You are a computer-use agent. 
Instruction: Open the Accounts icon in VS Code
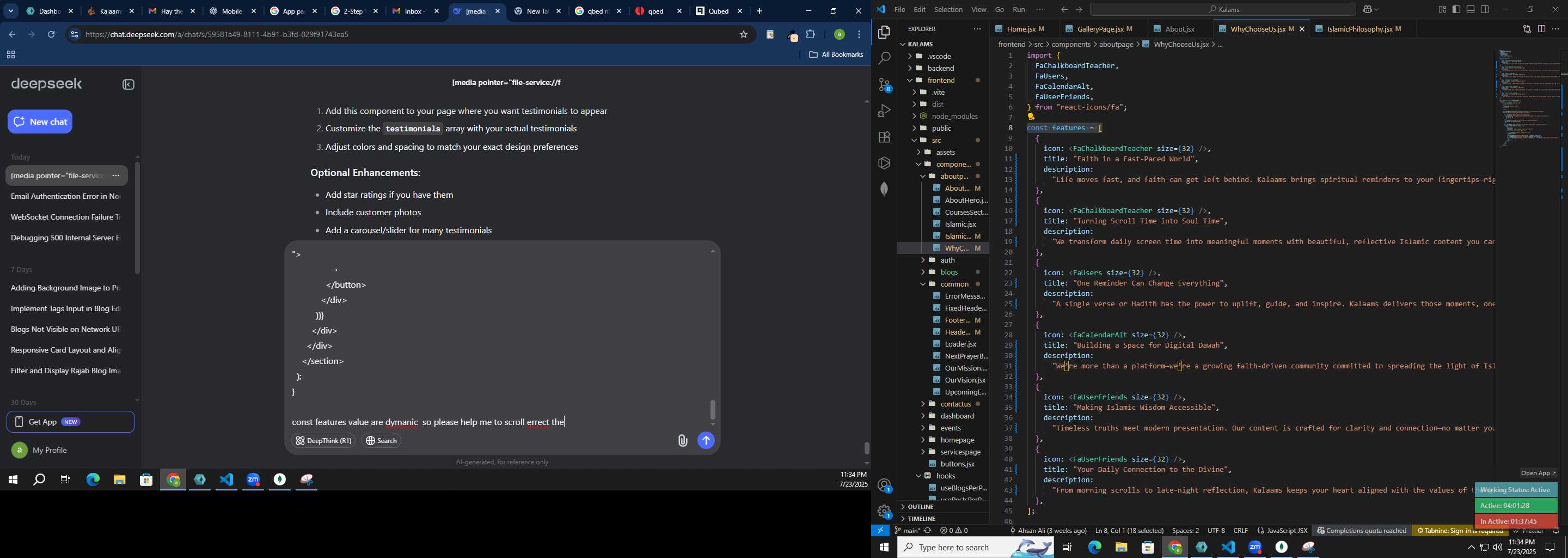point(884,486)
